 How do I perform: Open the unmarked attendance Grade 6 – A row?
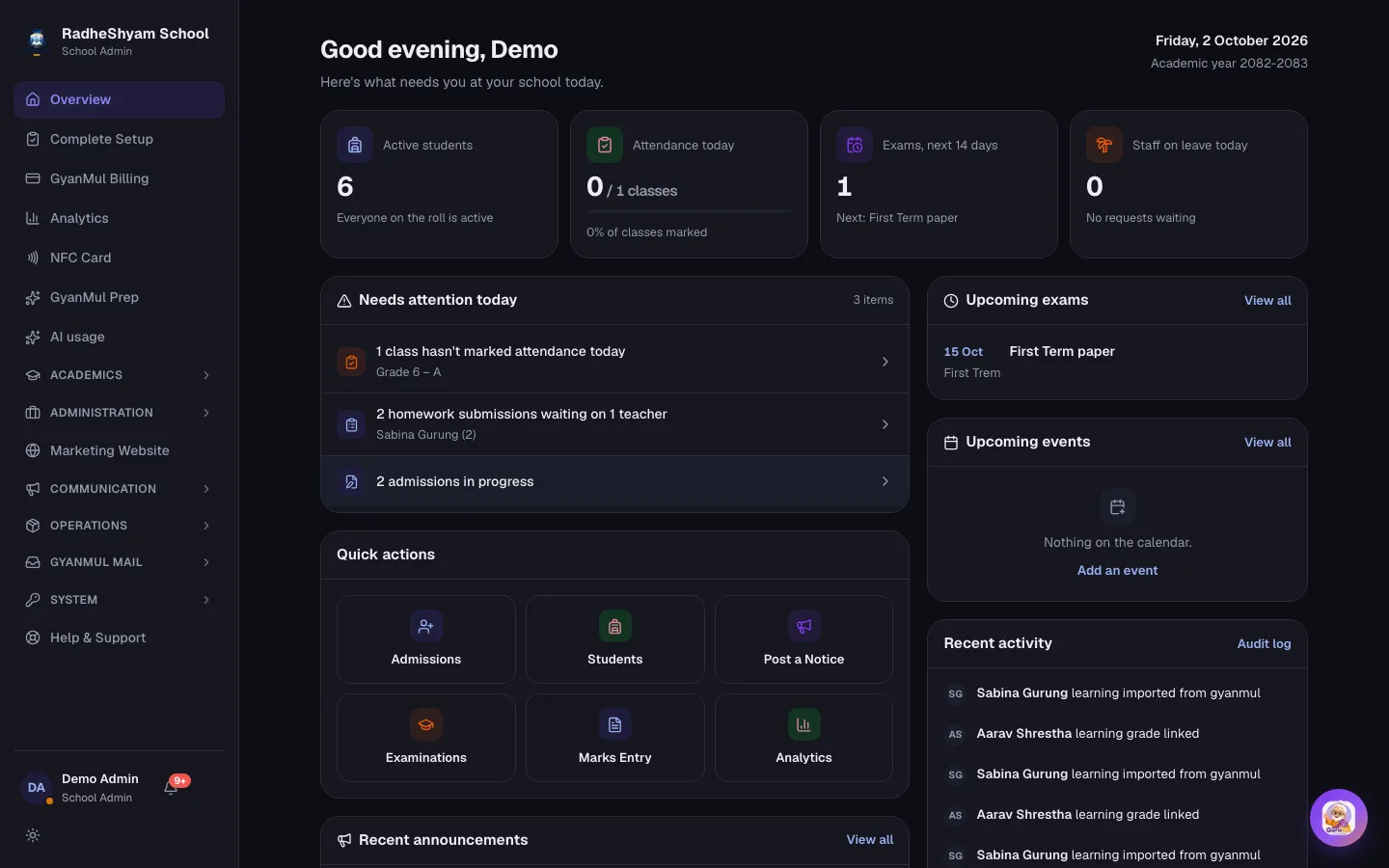pyautogui.click(x=615, y=362)
